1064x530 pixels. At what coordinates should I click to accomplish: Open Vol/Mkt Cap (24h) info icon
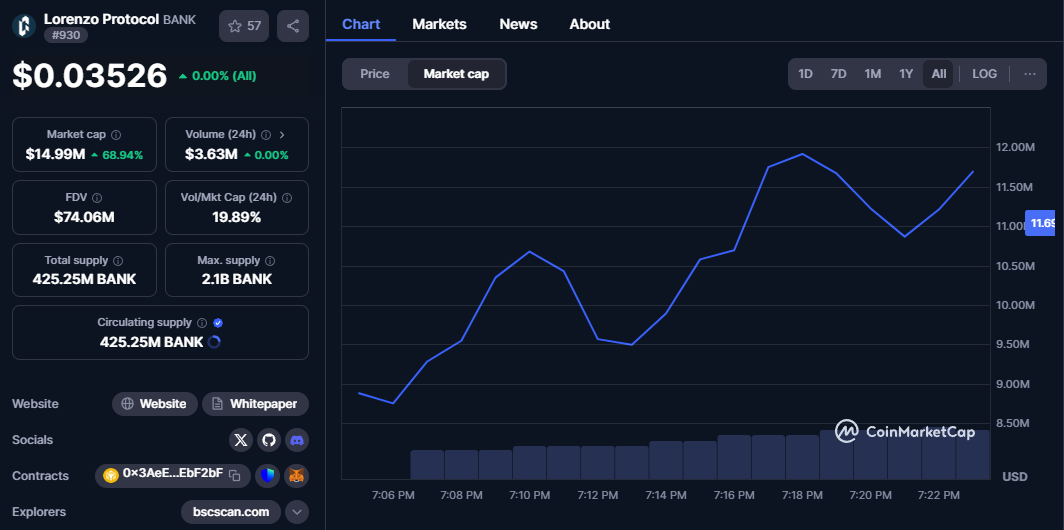pos(287,197)
